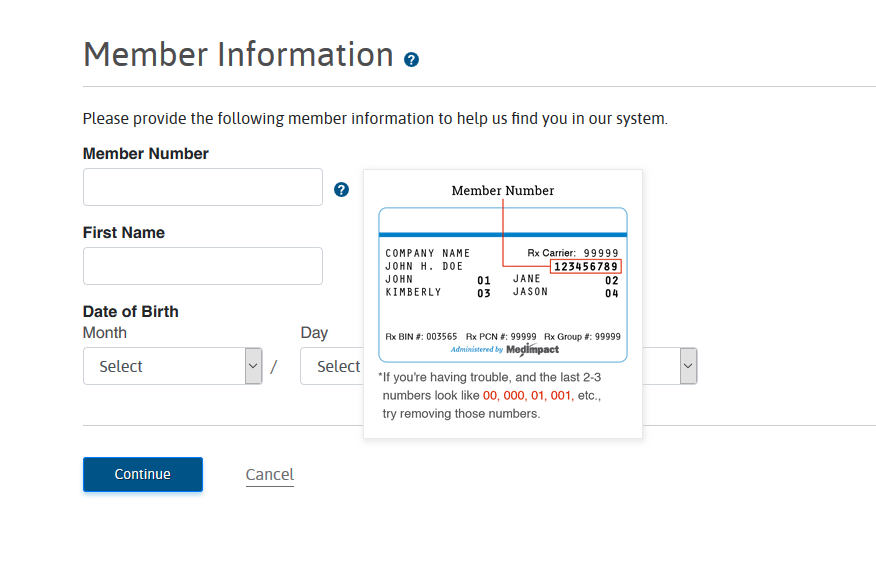Screen dimensions: 876x580
Task: Click the Member Number label above the card
Action: tap(502, 190)
